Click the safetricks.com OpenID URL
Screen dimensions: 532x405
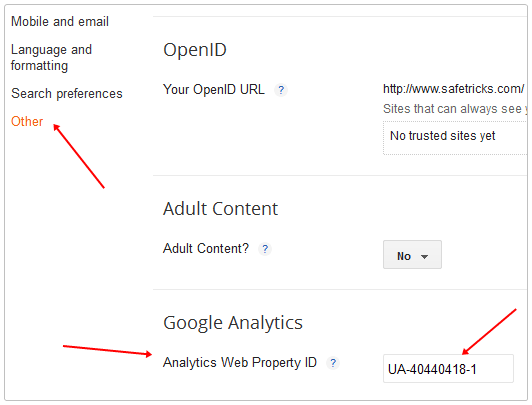click(453, 89)
